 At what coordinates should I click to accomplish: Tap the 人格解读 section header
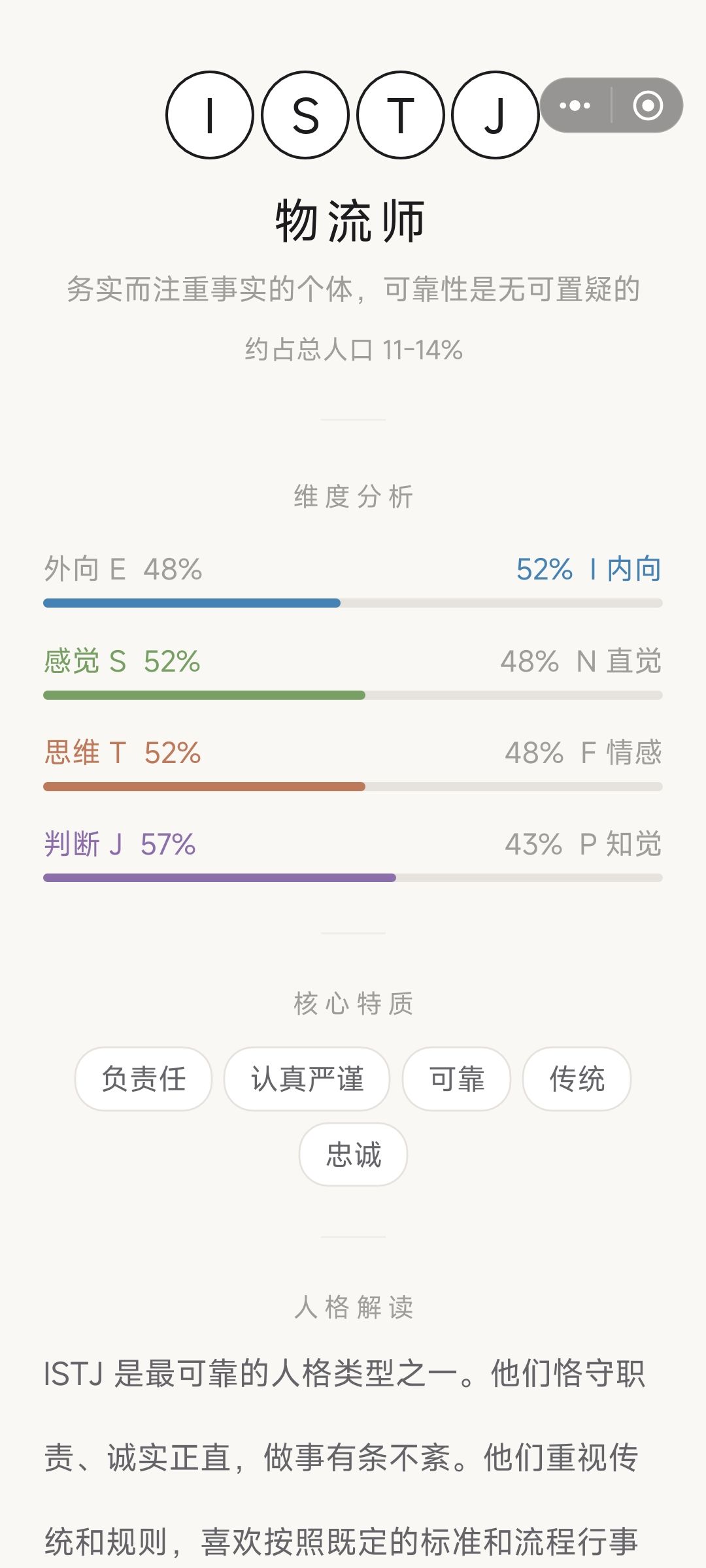click(x=353, y=1307)
